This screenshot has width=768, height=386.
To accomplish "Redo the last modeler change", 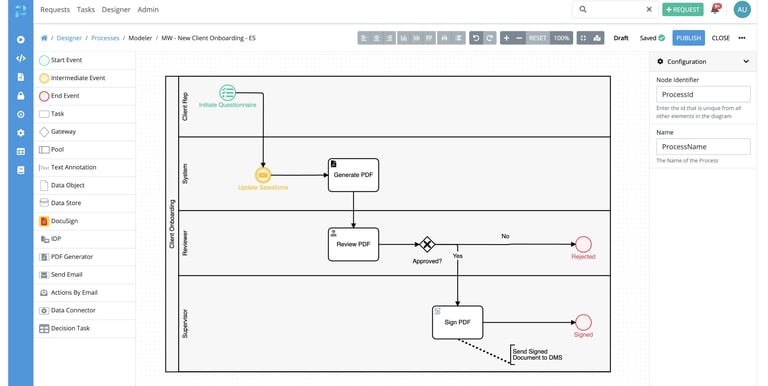I will coord(489,38).
